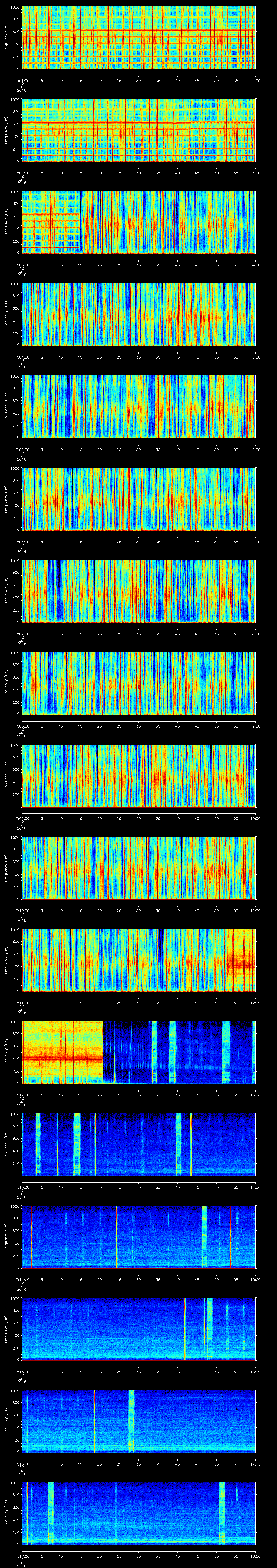Image resolution: width=277 pixels, height=1568 pixels.
Task: Click the "15:00" end-of-axis time label
Action: (x=256, y=1279)
